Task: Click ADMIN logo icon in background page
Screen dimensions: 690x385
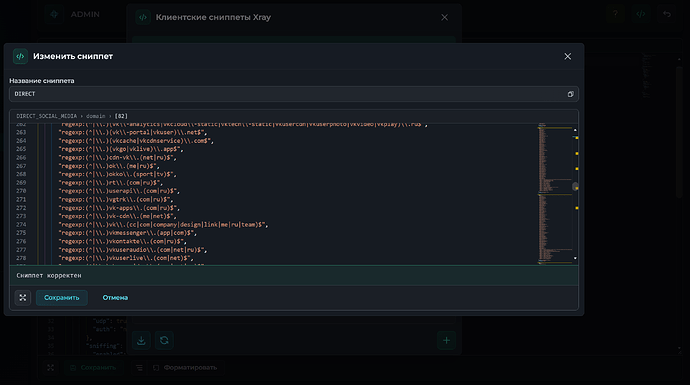Action: tap(54, 14)
